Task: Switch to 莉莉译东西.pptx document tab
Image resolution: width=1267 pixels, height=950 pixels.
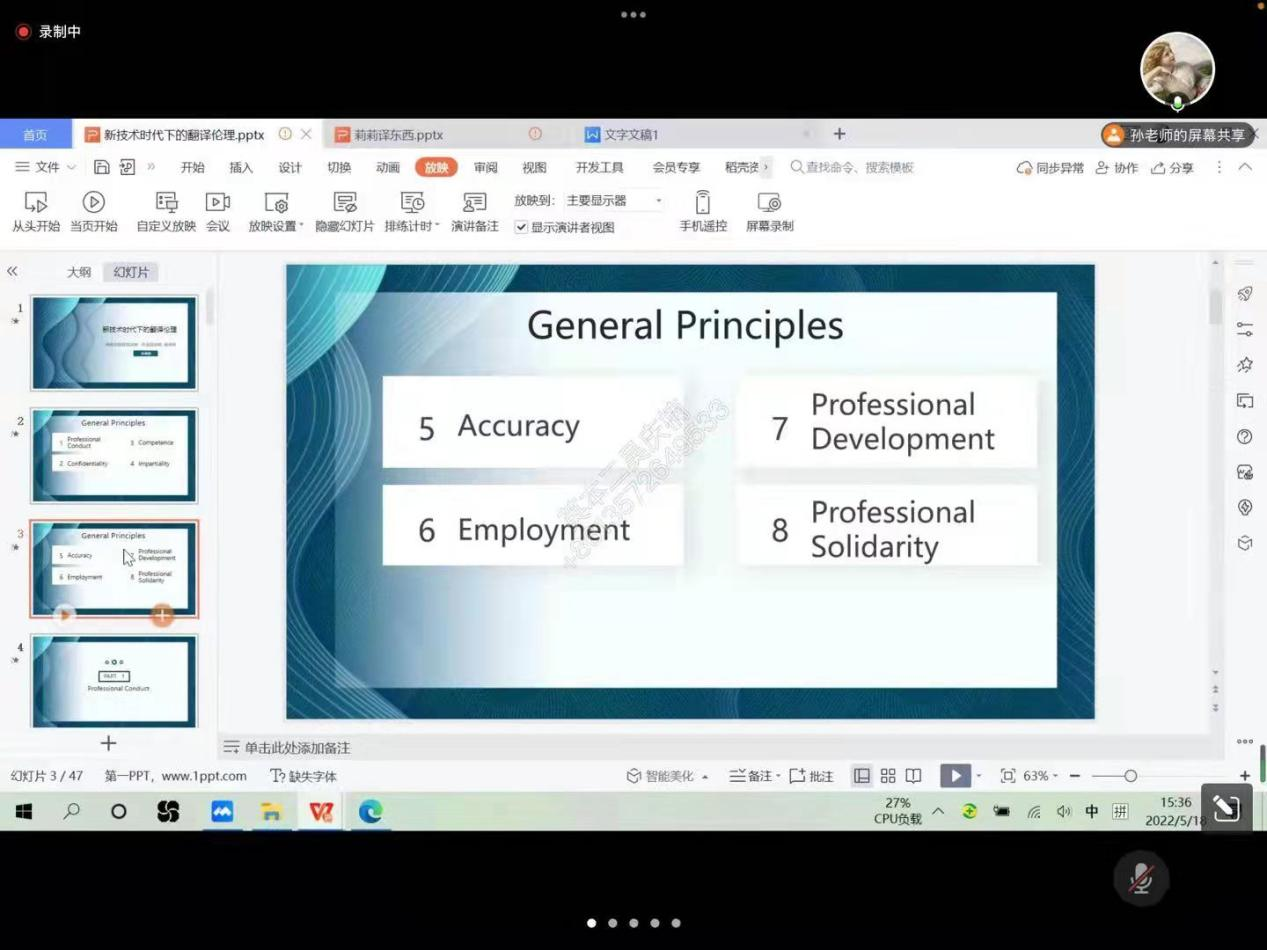Action: [x=398, y=135]
